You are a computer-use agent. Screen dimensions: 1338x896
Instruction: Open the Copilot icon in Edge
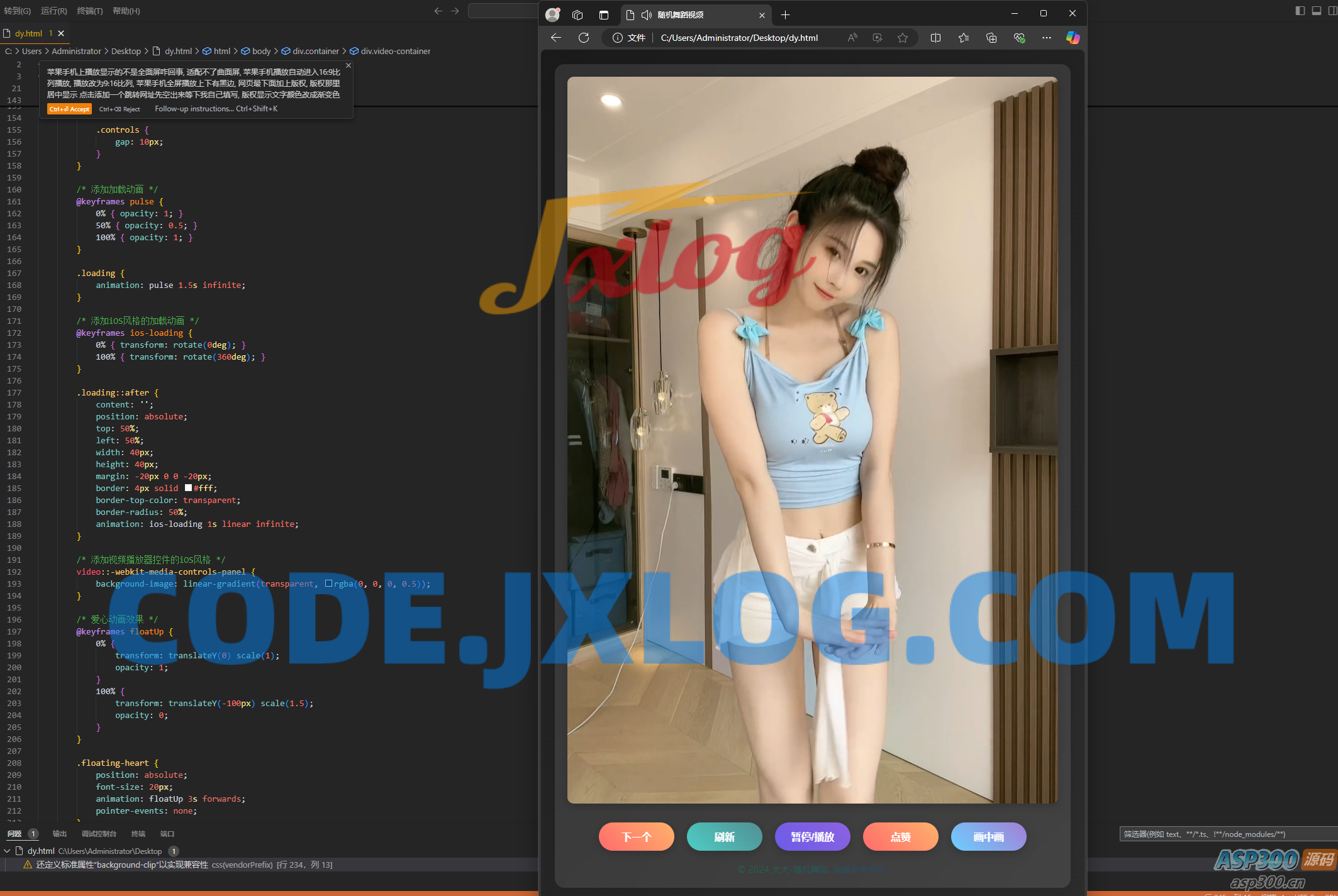(1073, 38)
